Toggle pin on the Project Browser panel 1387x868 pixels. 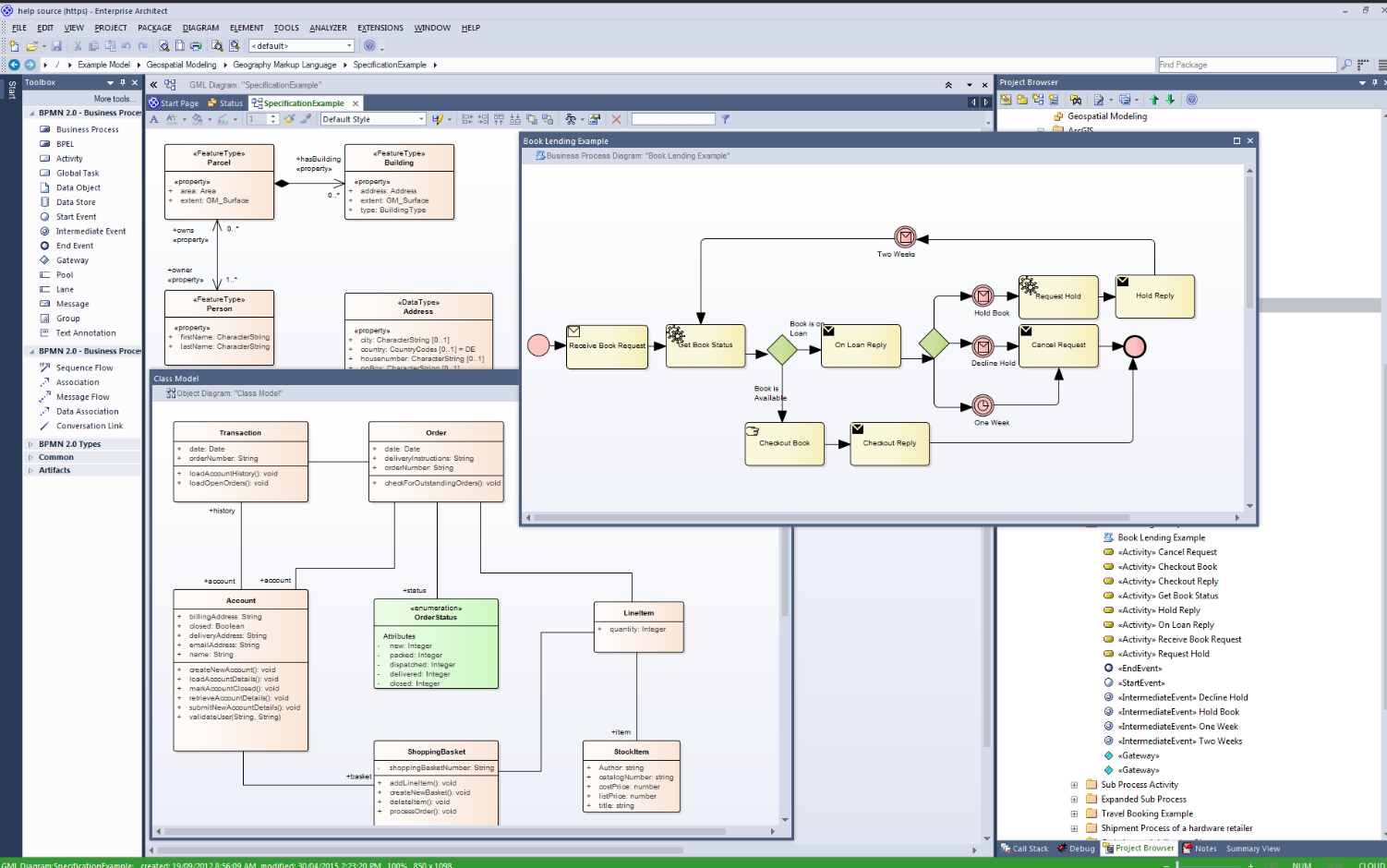point(1374,82)
